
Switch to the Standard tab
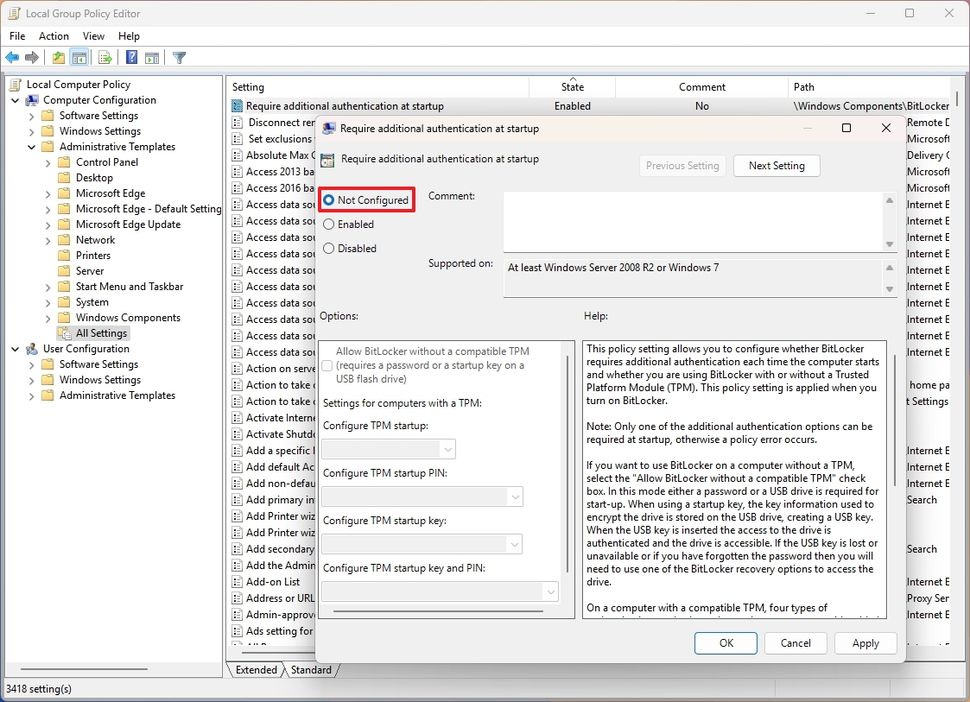click(313, 670)
